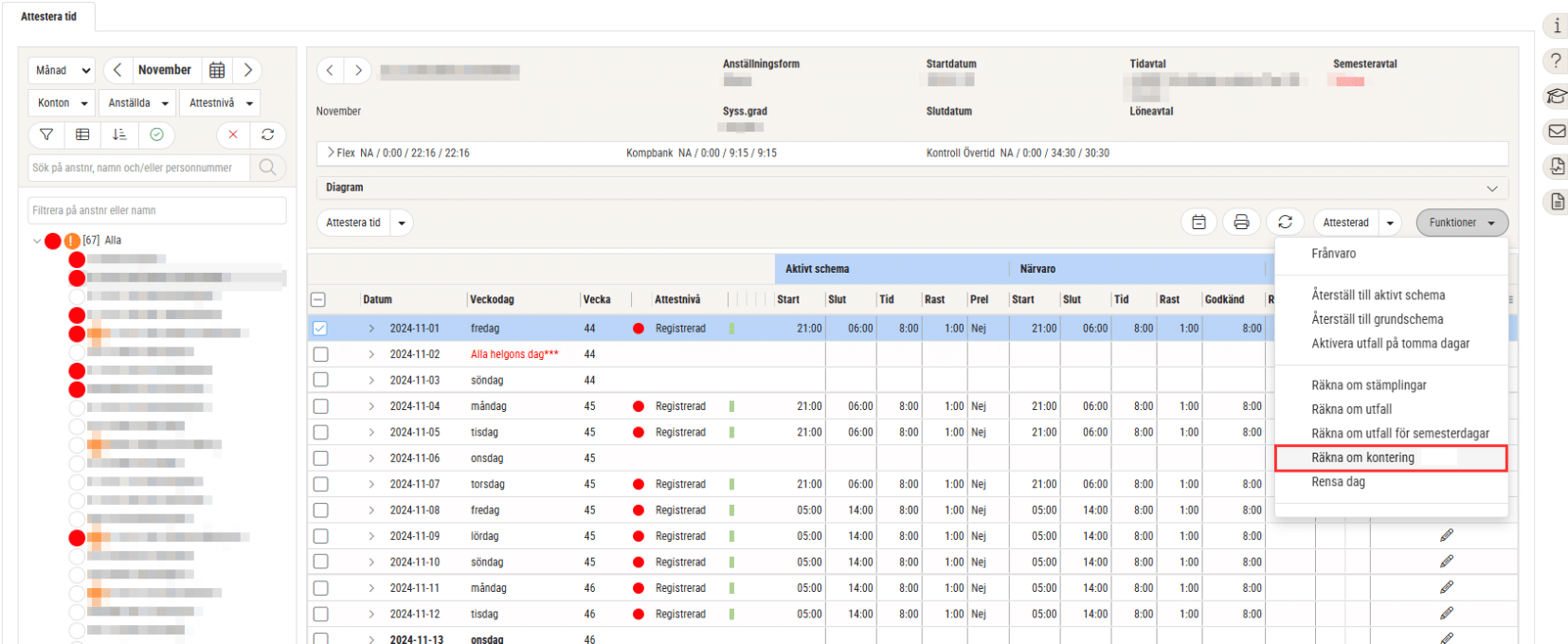This screenshot has width=1568, height=644.
Task: Choose Räkna om utfall för semesterdagar
Action: click(1400, 434)
